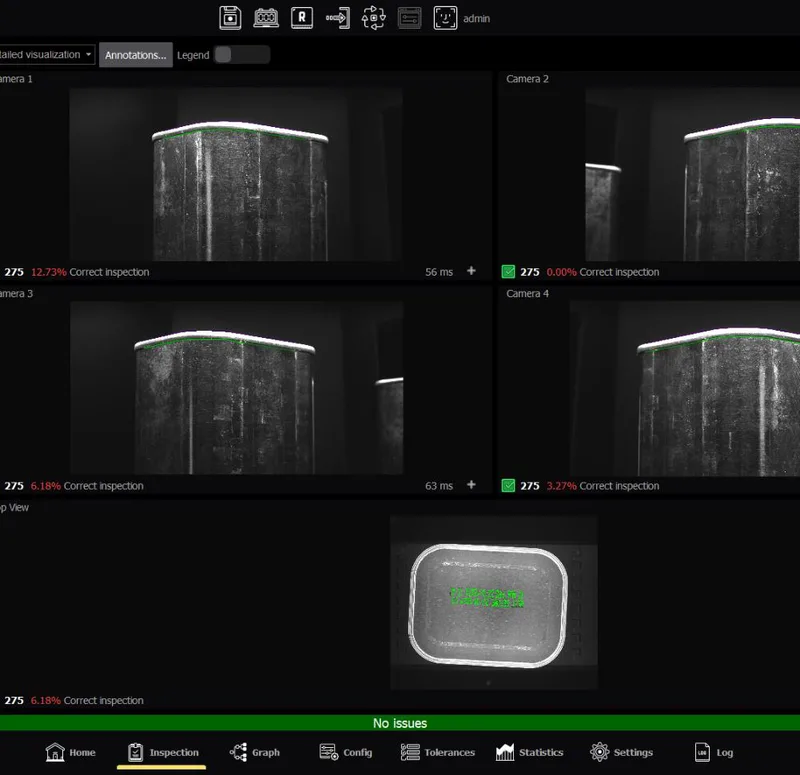This screenshot has height=775, width=800.
Task: Click the top view can image
Action: 494,603
